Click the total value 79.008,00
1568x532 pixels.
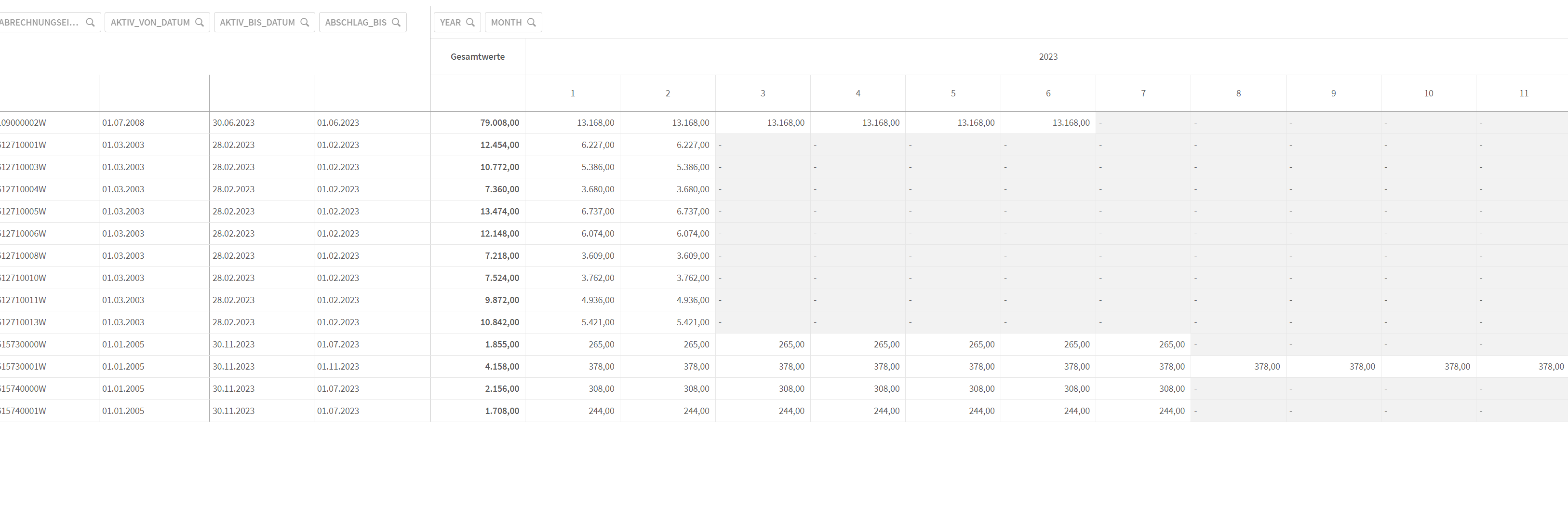(499, 122)
